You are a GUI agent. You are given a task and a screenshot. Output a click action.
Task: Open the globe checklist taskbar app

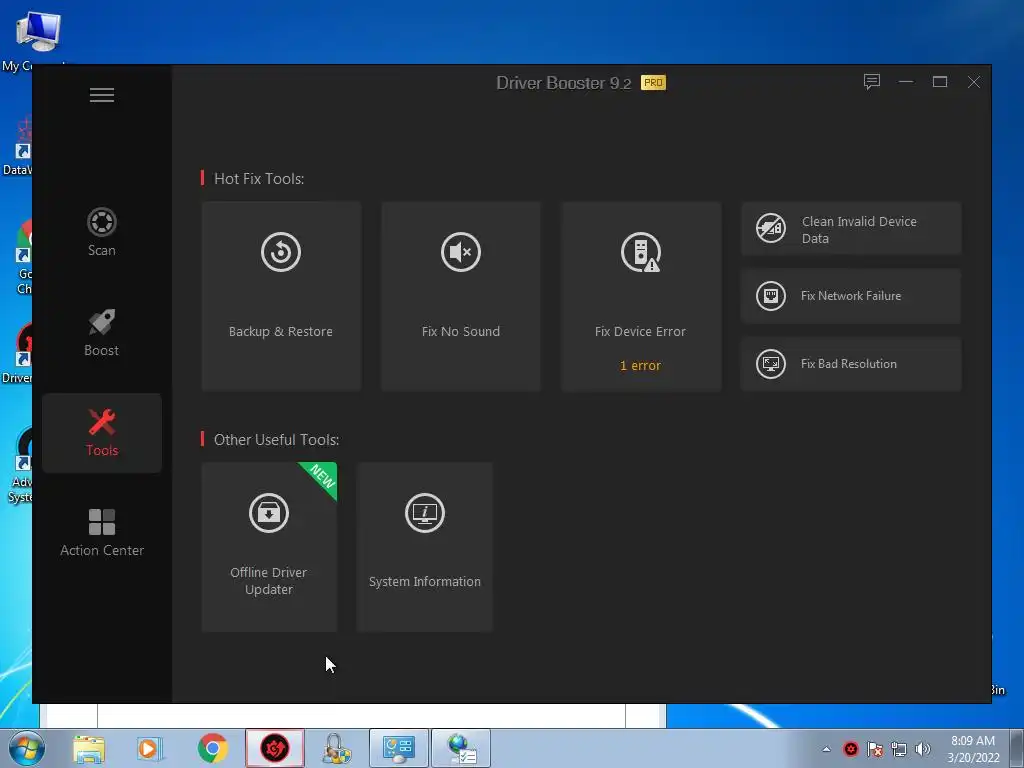461,748
